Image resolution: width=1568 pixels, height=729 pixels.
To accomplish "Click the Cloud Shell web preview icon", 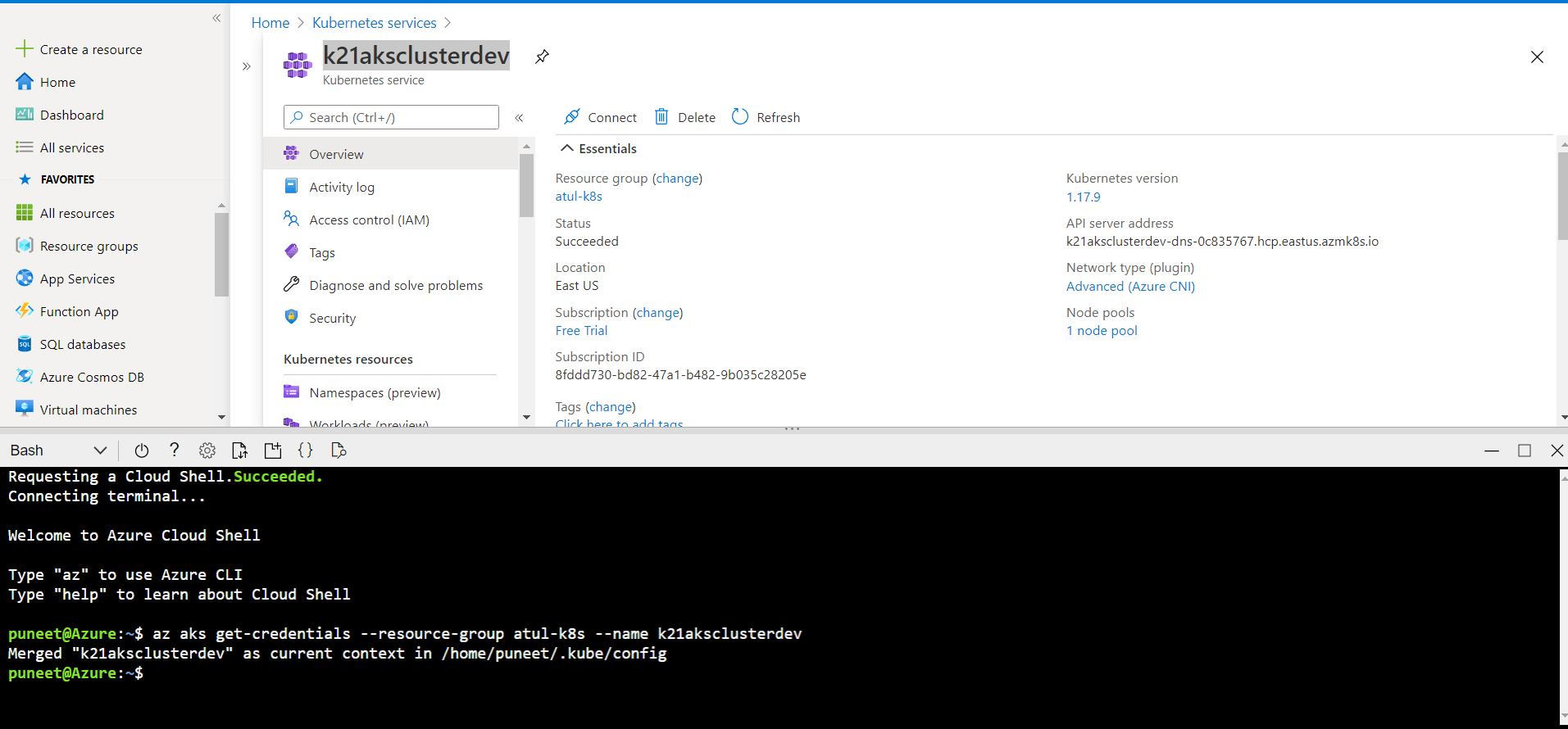I will point(339,451).
